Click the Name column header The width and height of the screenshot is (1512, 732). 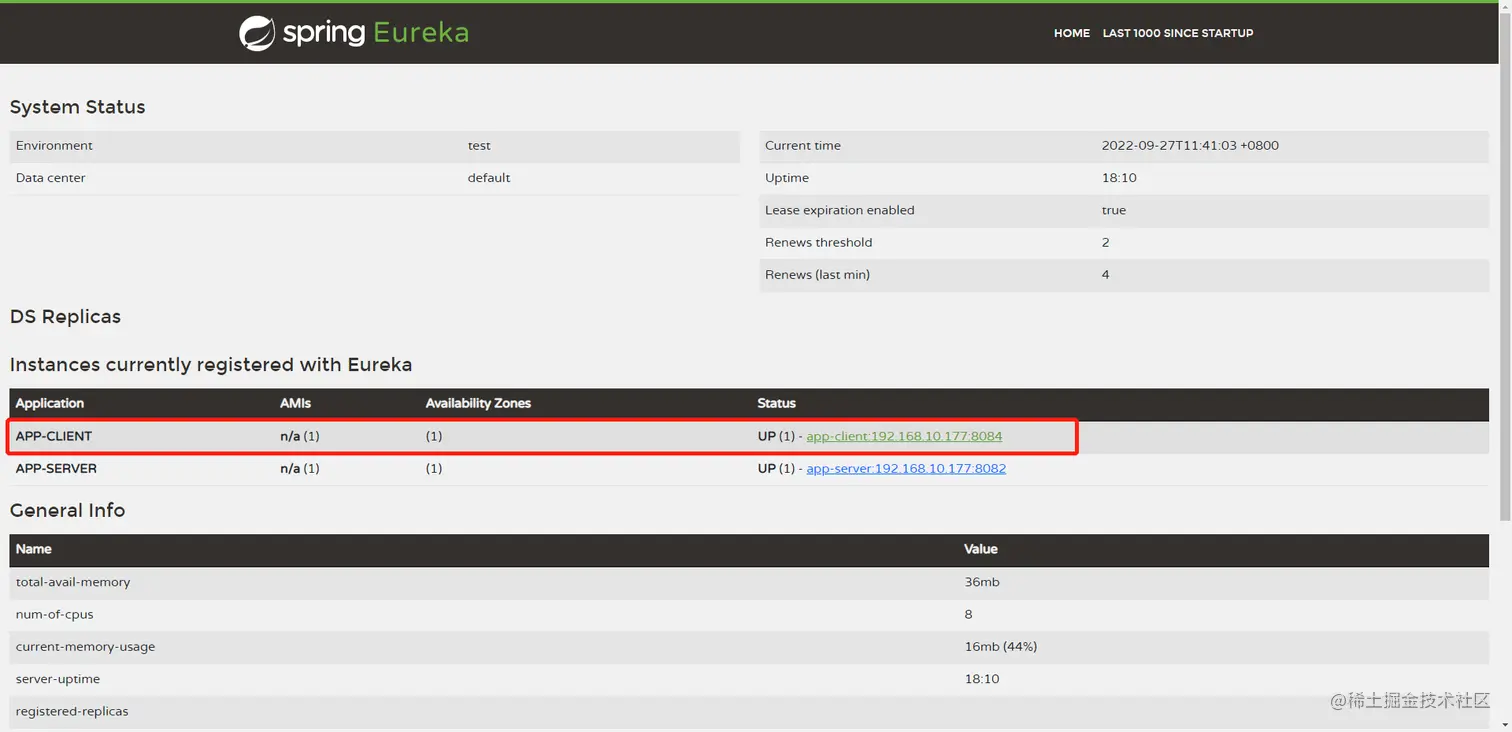coord(33,549)
